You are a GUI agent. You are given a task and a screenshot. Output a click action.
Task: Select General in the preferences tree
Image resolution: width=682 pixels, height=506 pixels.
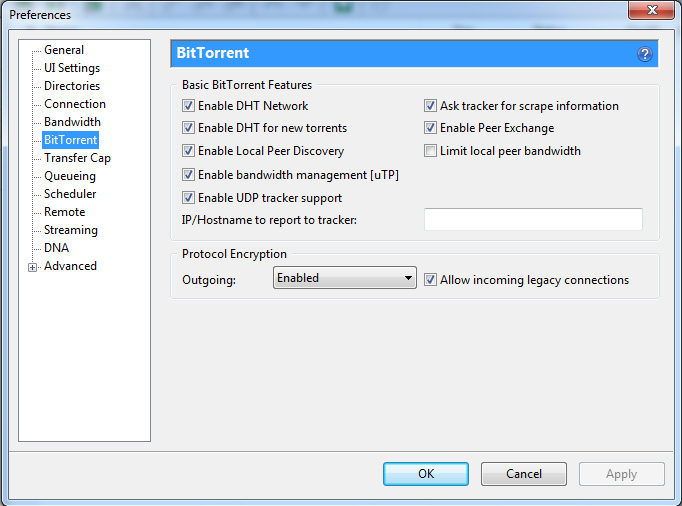[x=64, y=50]
